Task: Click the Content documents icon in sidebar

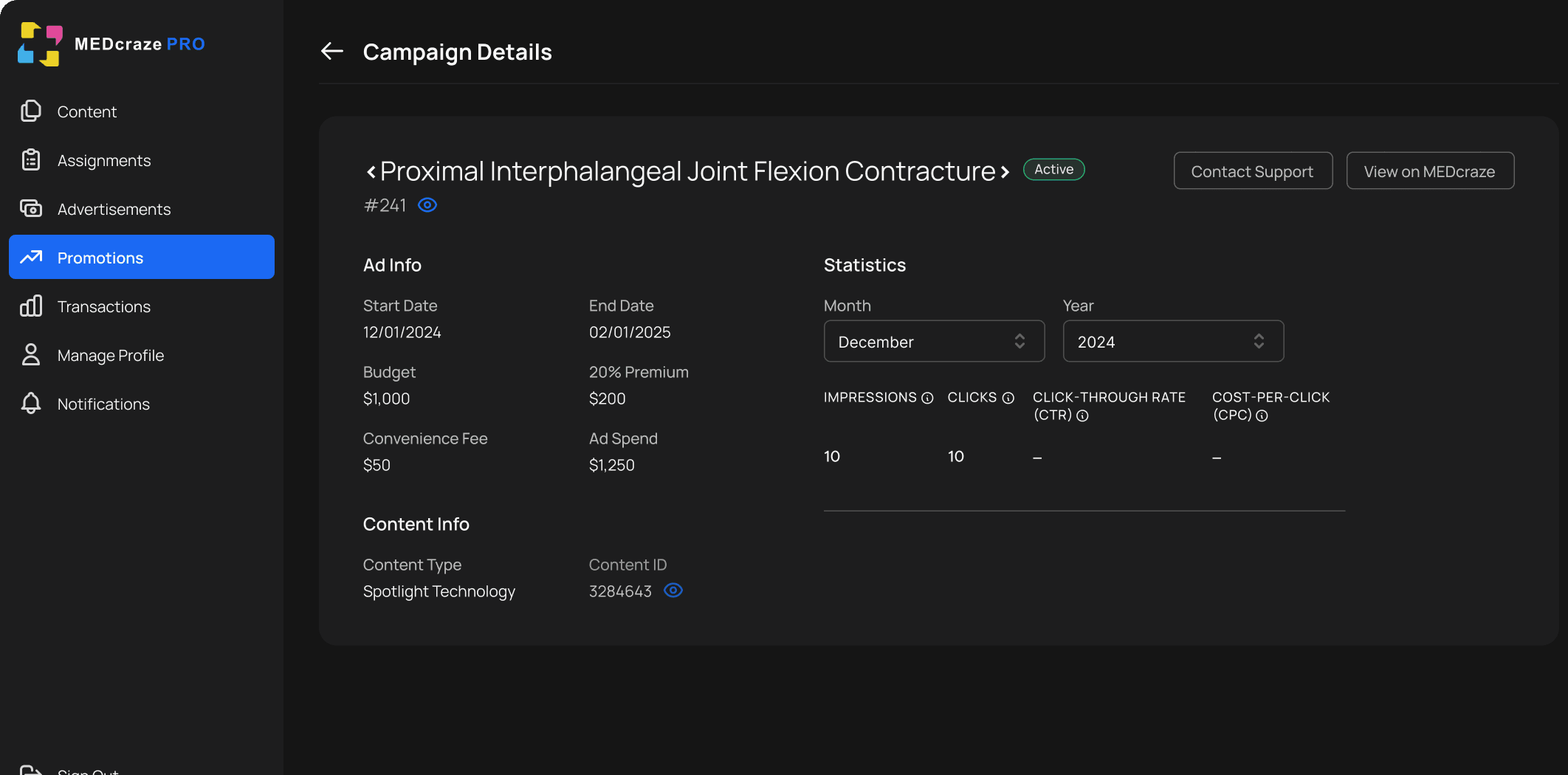Action: pos(31,111)
